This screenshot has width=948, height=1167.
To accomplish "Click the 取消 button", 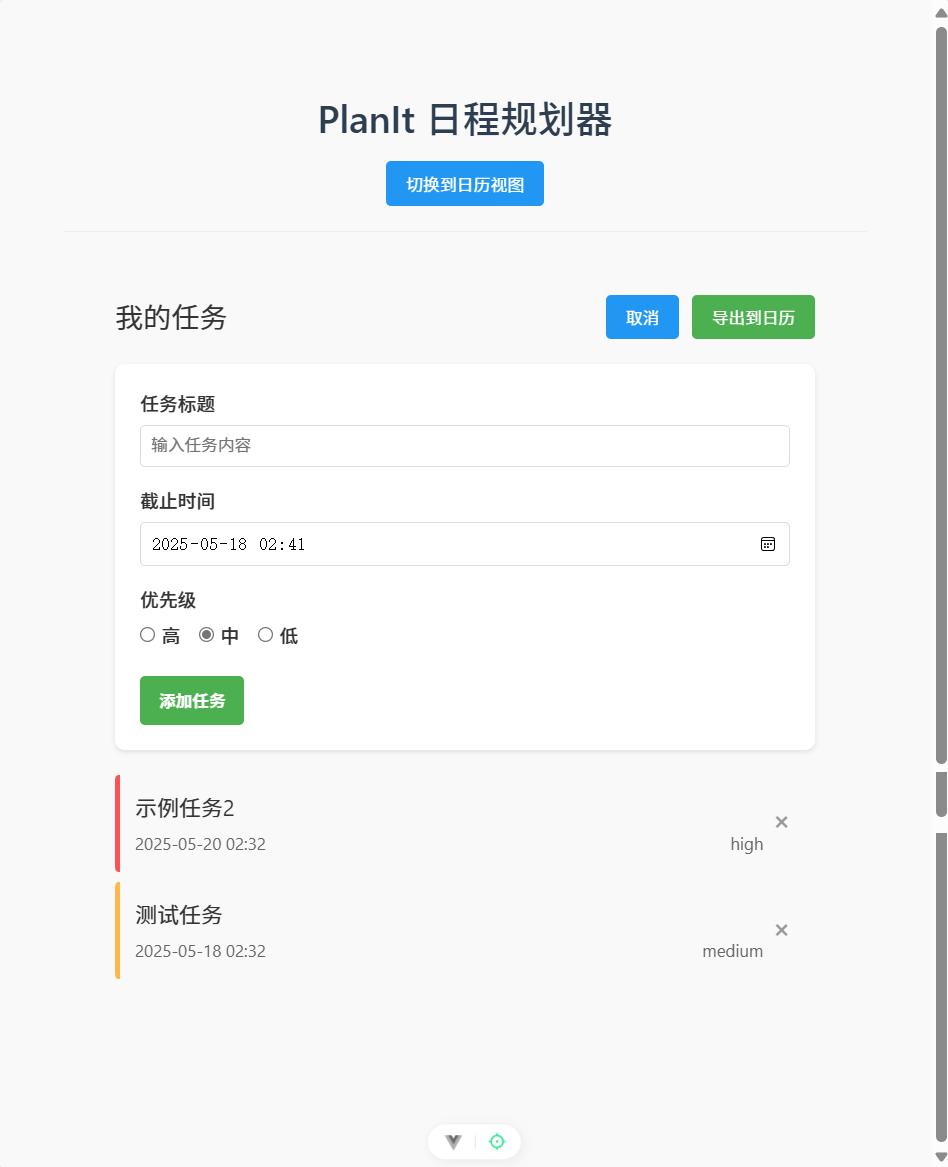I will coord(642,317).
